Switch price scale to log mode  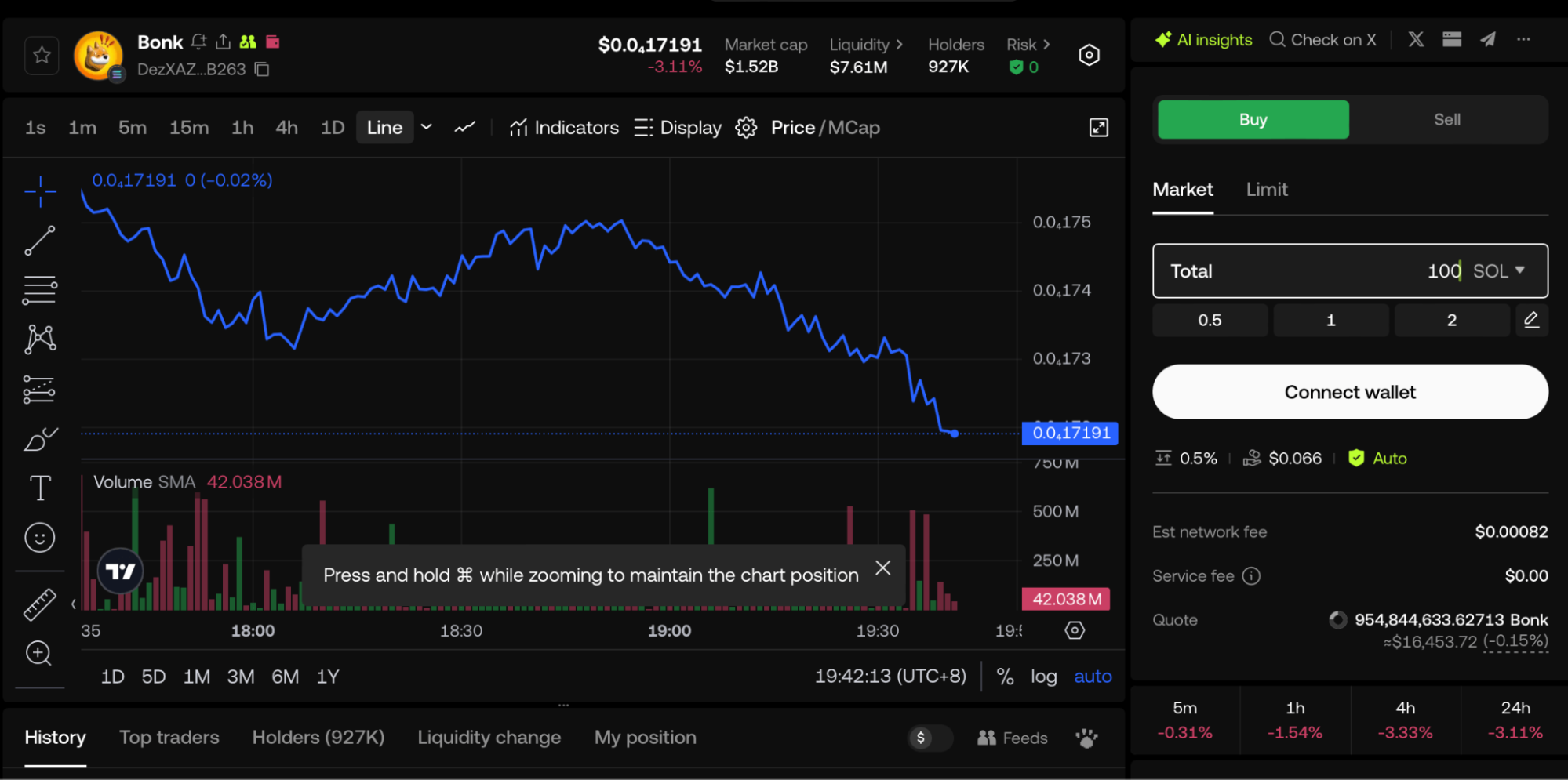pyautogui.click(x=1043, y=676)
